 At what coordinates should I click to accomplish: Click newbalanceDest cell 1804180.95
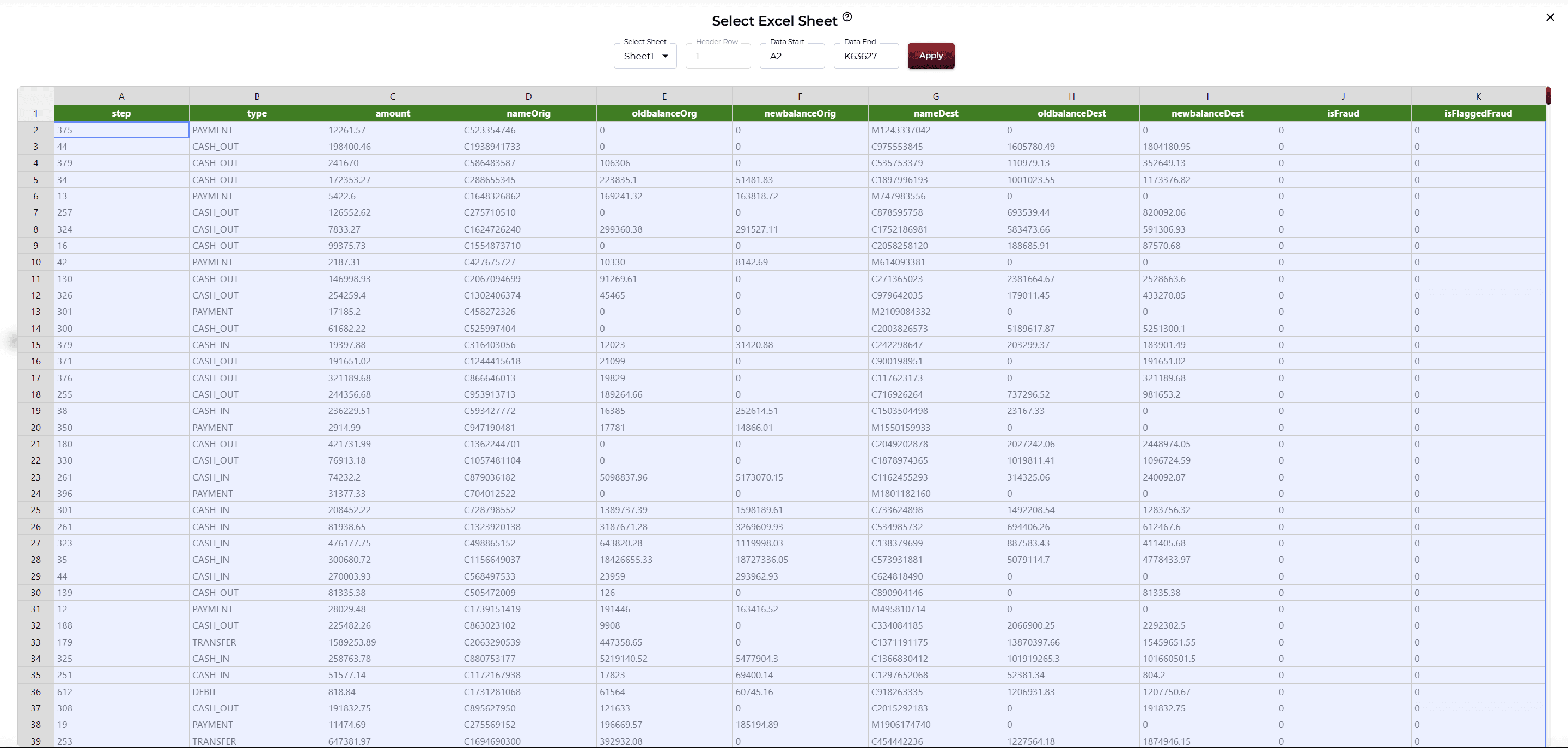(1207, 146)
